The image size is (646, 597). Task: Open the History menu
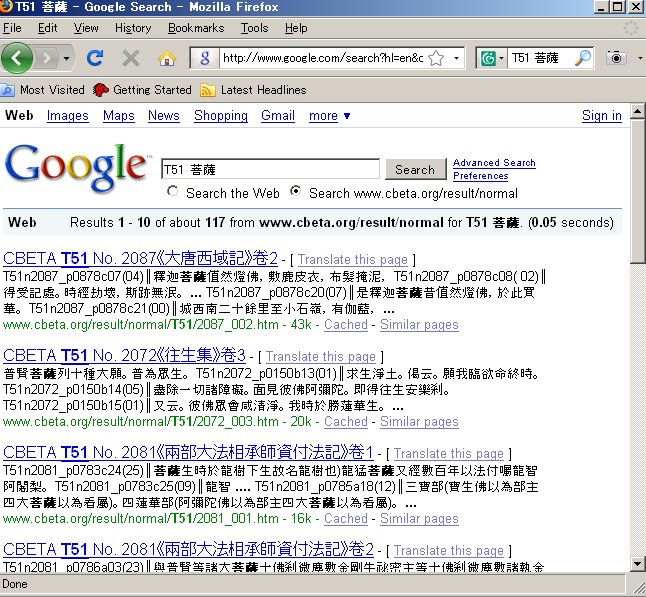pos(133,28)
